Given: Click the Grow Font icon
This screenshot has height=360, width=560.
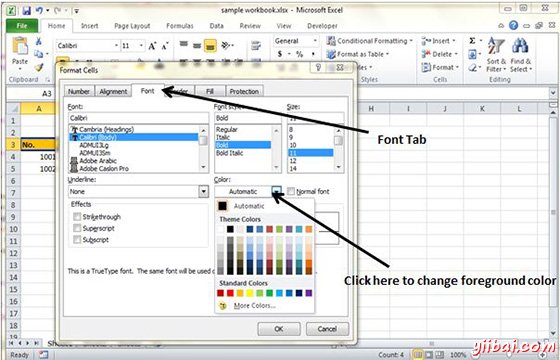Looking at the screenshot, I should (x=152, y=46).
